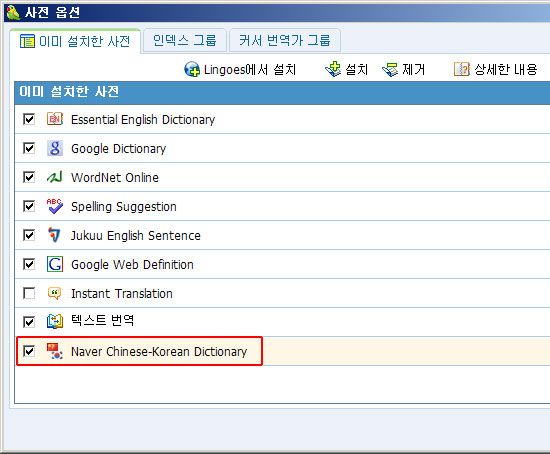Click the WordNet Online icon
The image size is (550, 454).
tap(55, 177)
